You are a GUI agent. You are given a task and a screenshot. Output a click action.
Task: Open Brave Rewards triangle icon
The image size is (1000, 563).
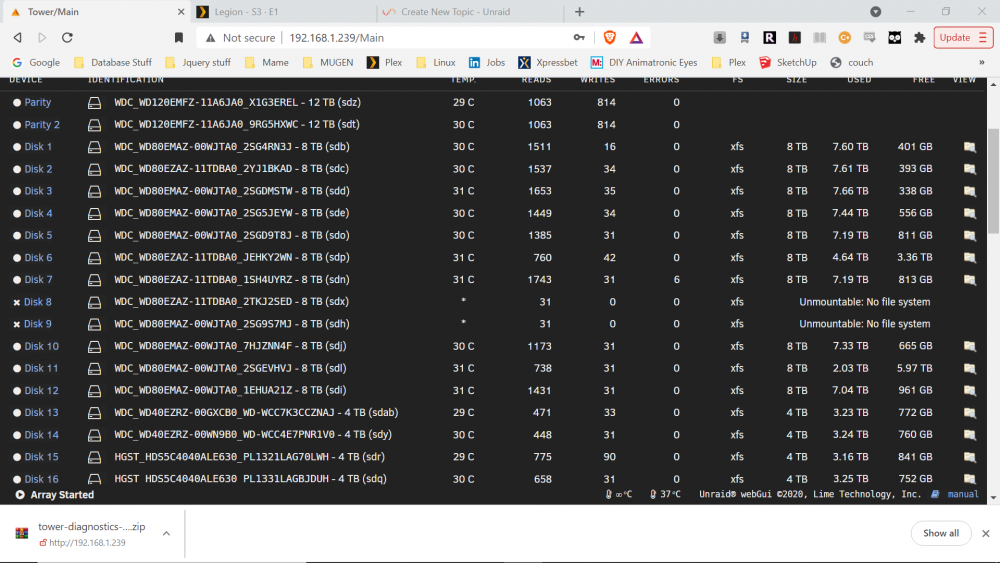tap(636, 38)
